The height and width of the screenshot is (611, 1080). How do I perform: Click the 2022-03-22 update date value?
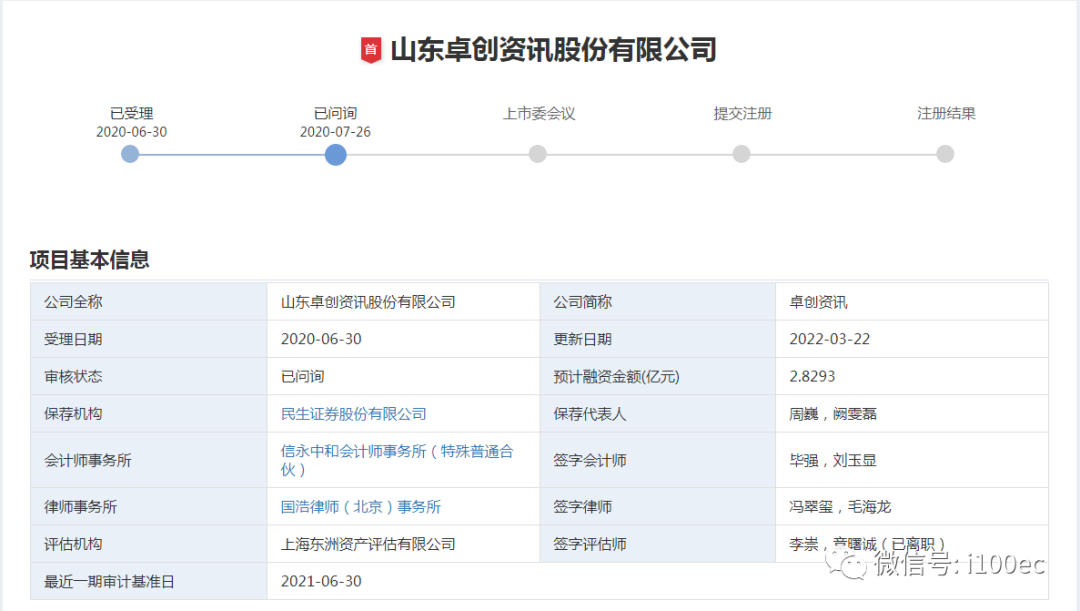point(829,339)
